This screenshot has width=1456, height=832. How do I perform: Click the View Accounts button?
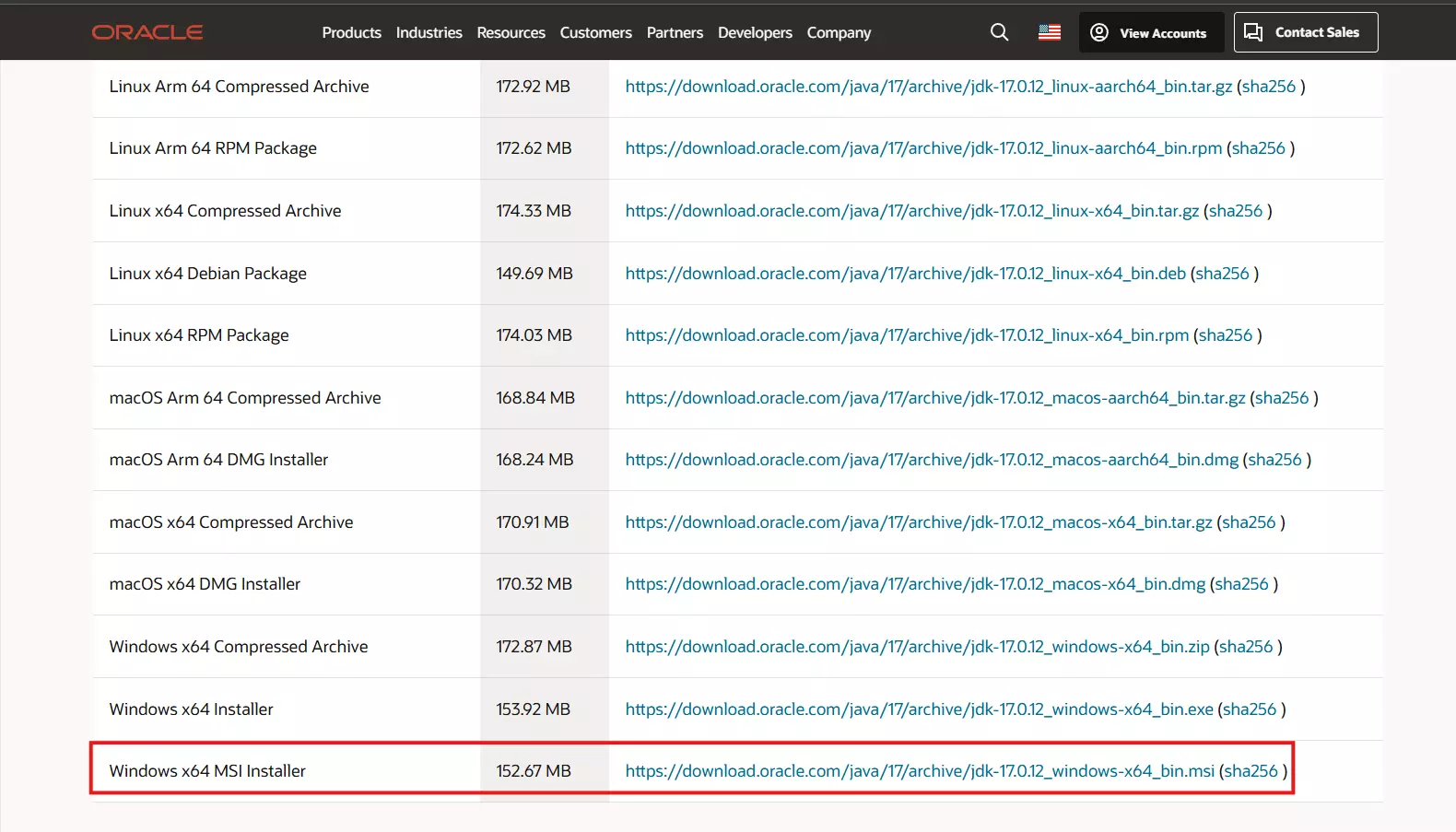1151,32
